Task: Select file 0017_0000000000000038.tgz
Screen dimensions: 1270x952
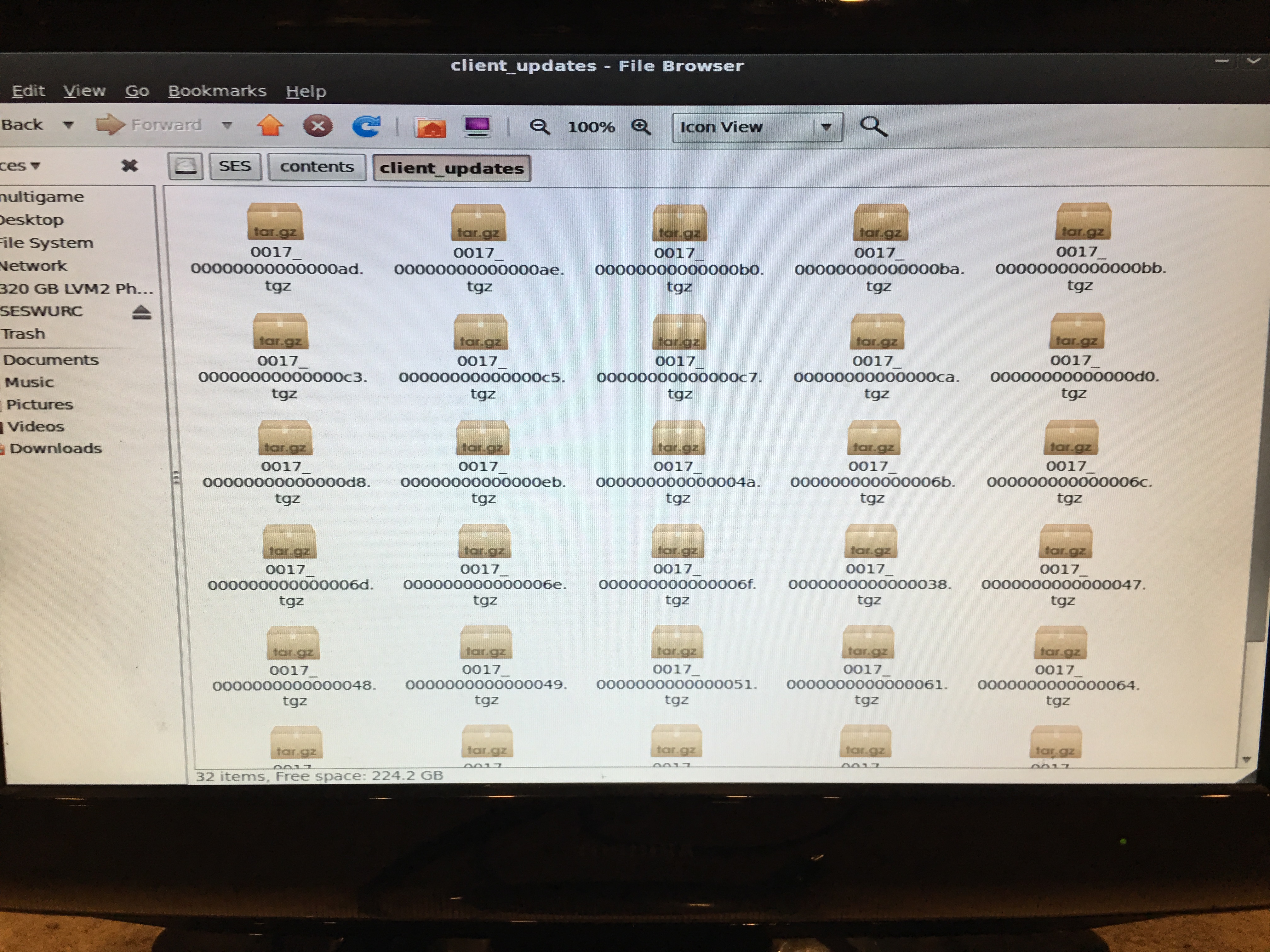Action: pos(870,565)
